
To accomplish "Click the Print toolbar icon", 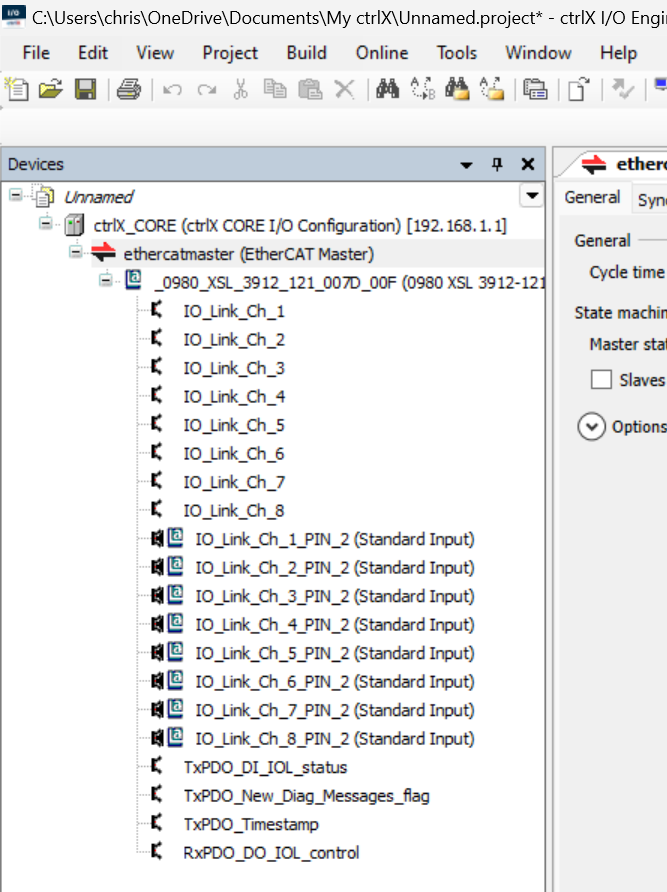I will (x=129, y=89).
